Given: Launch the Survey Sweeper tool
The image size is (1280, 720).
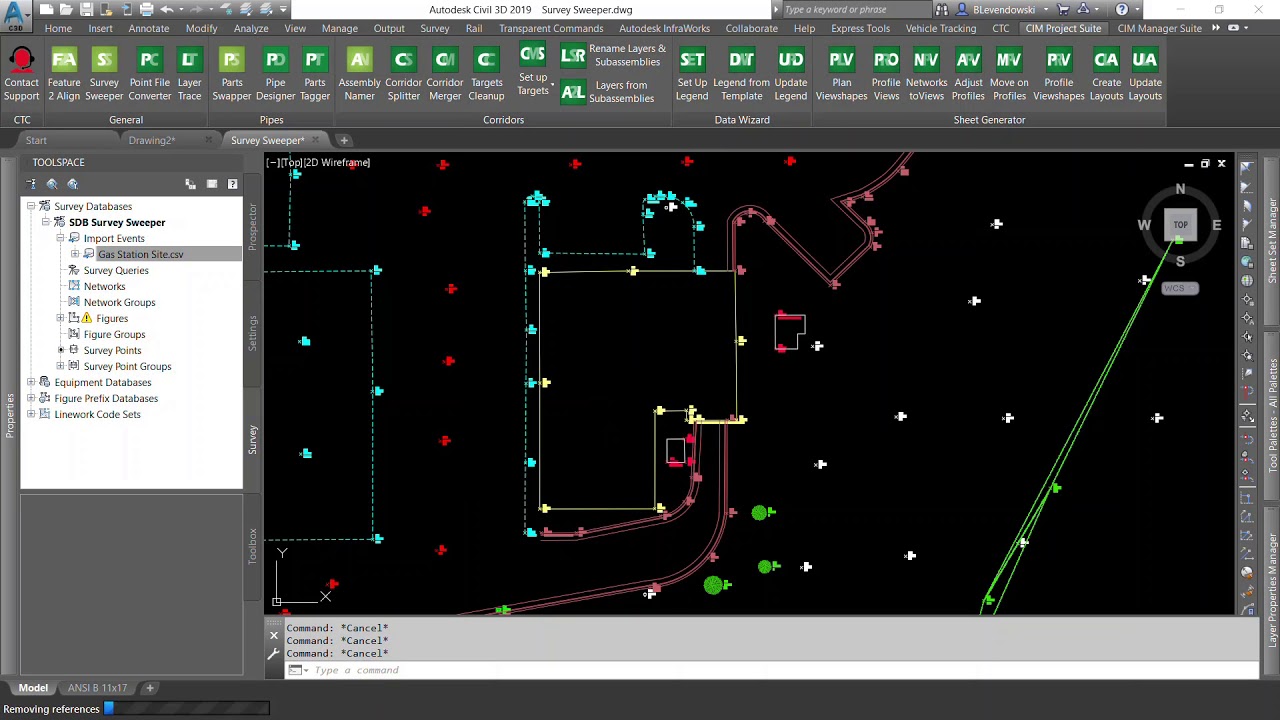Looking at the screenshot, I should pyautogui.click(x=104, y=75).
